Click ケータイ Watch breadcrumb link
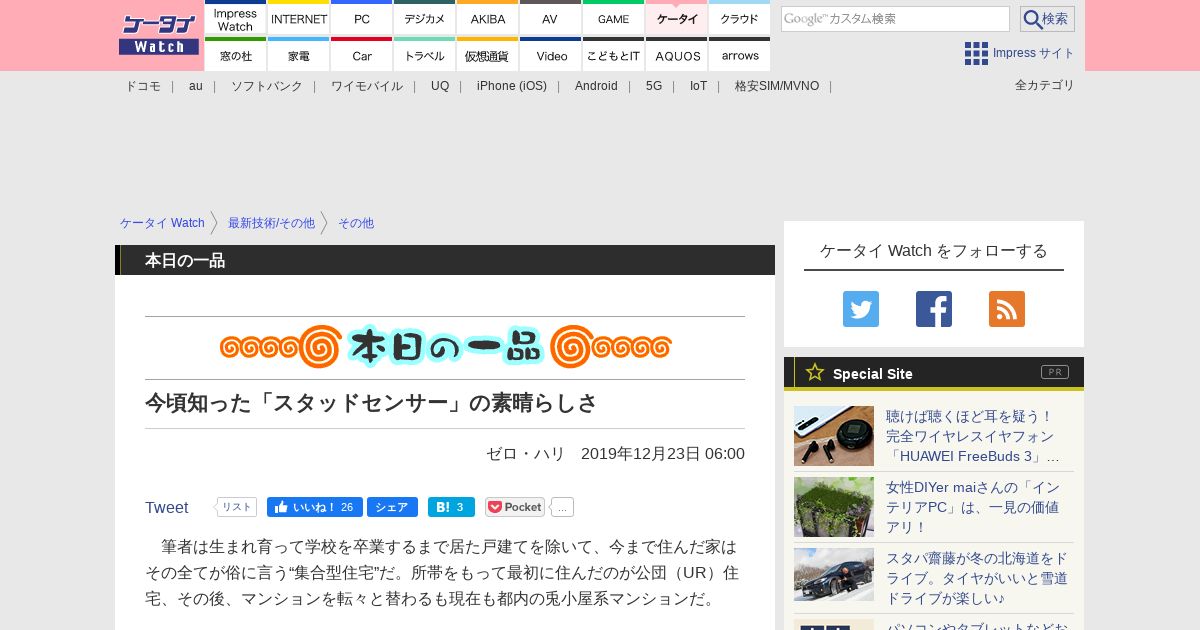The height and width of the screenshot is (630, 1200). [162, 223]
